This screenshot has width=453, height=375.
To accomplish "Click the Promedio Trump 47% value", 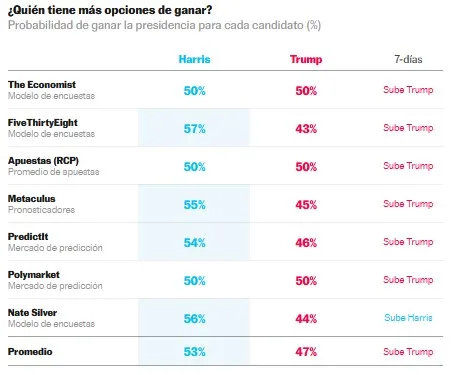I will tap(306, 352).
